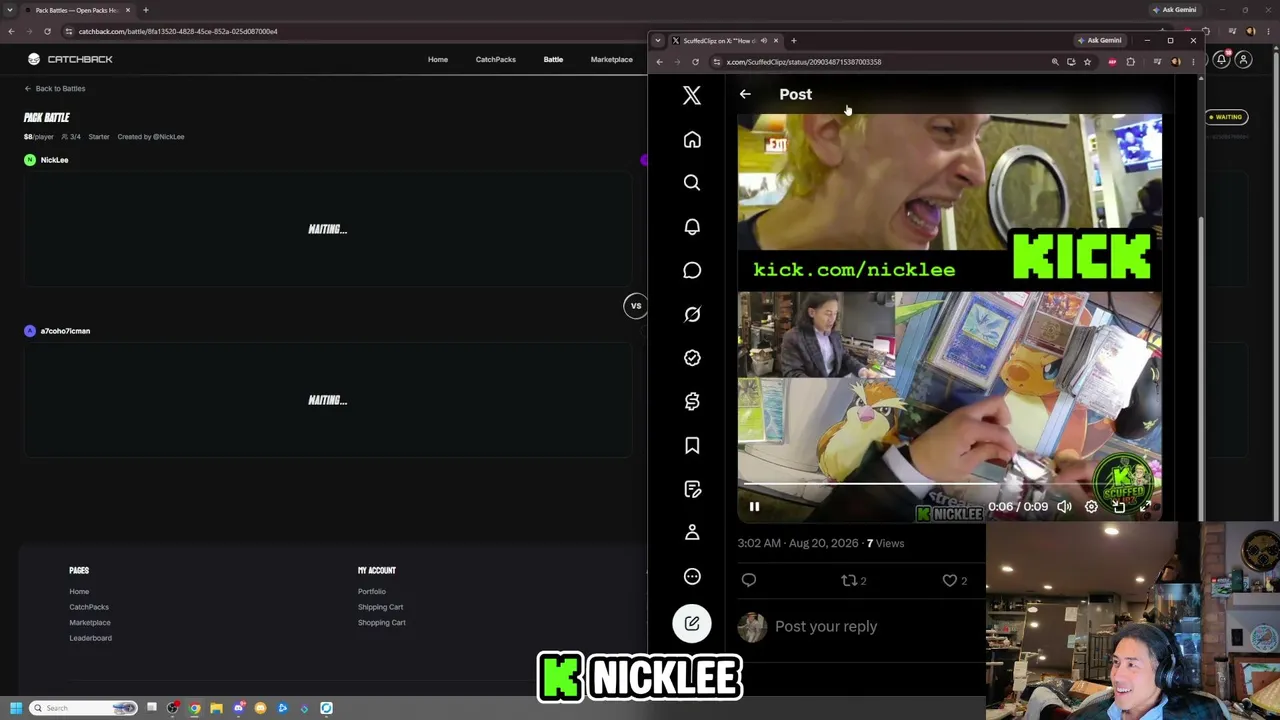Select the Pack Battles browser tab

tap(77, 10)
